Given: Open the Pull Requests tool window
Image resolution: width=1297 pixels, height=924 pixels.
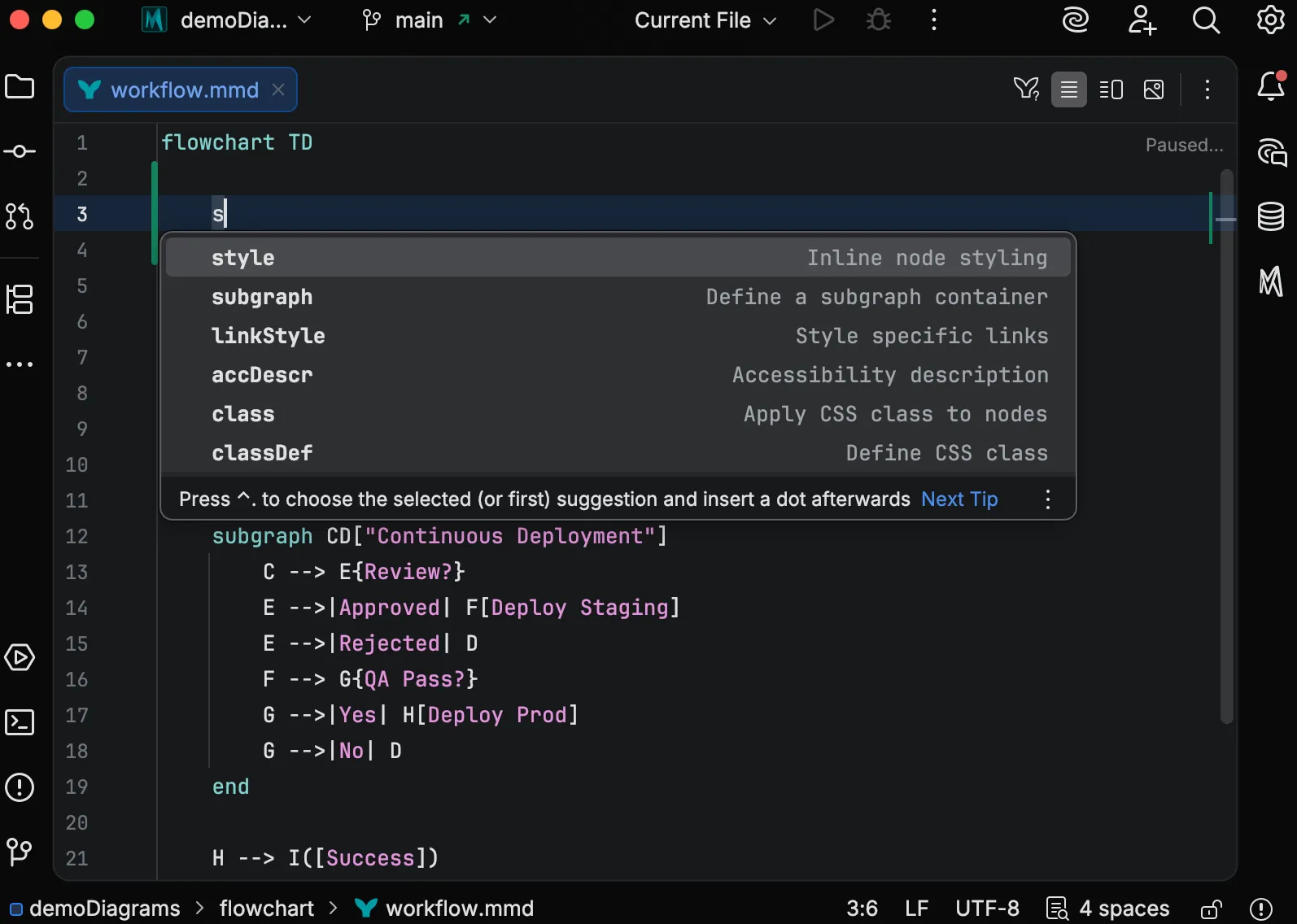Looking at the screenshot, I should pyautogui.click(x=20, y=216).
